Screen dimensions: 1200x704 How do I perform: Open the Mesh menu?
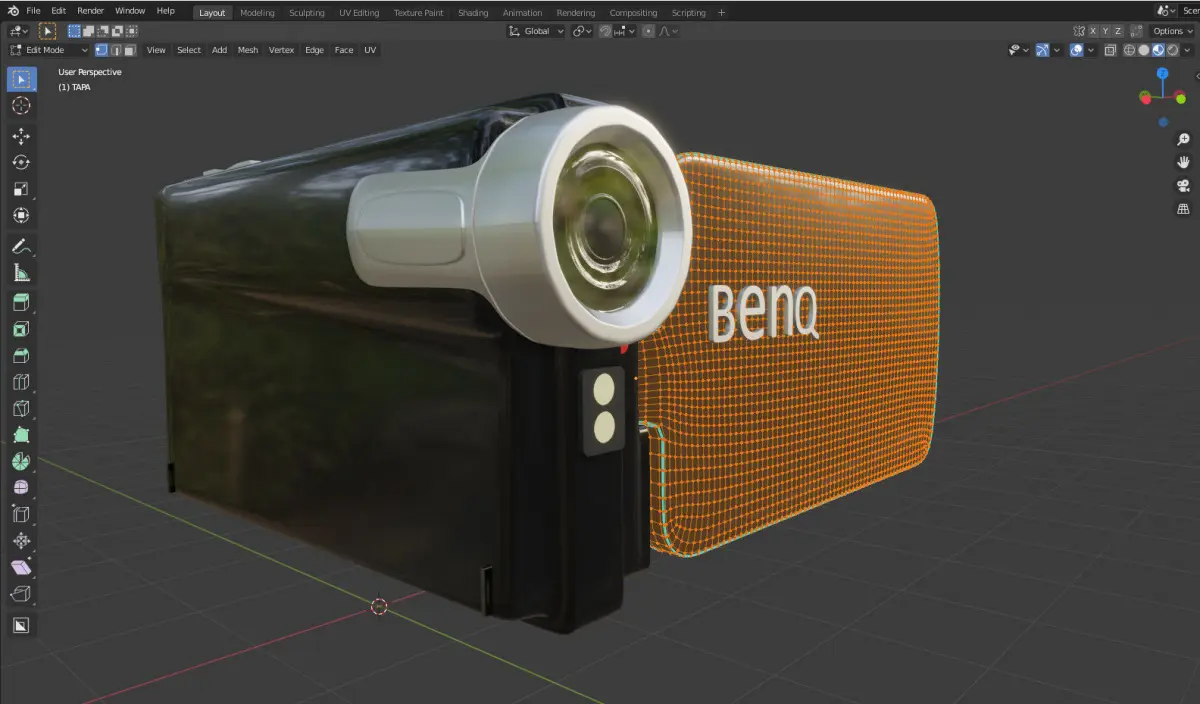(248, 50)
